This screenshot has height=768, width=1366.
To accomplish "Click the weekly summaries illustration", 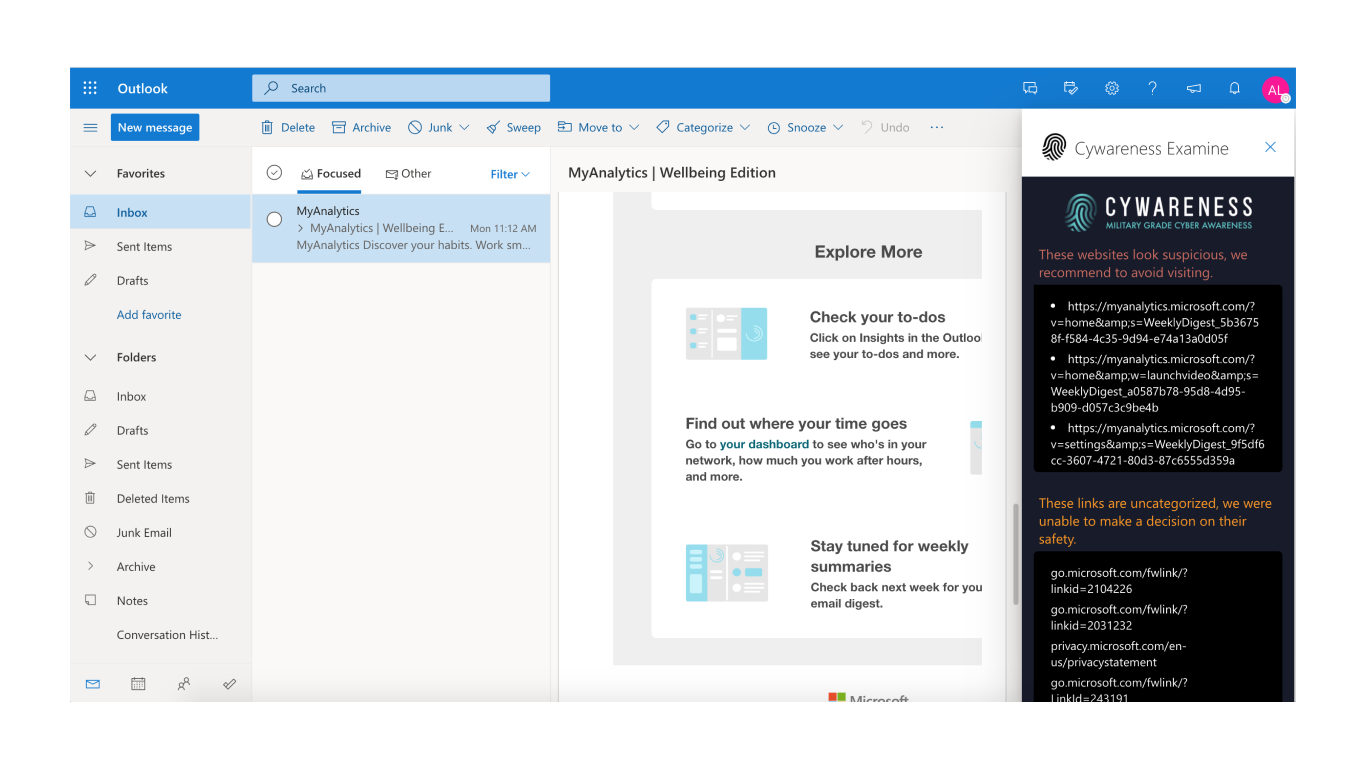I will [726, 573].
